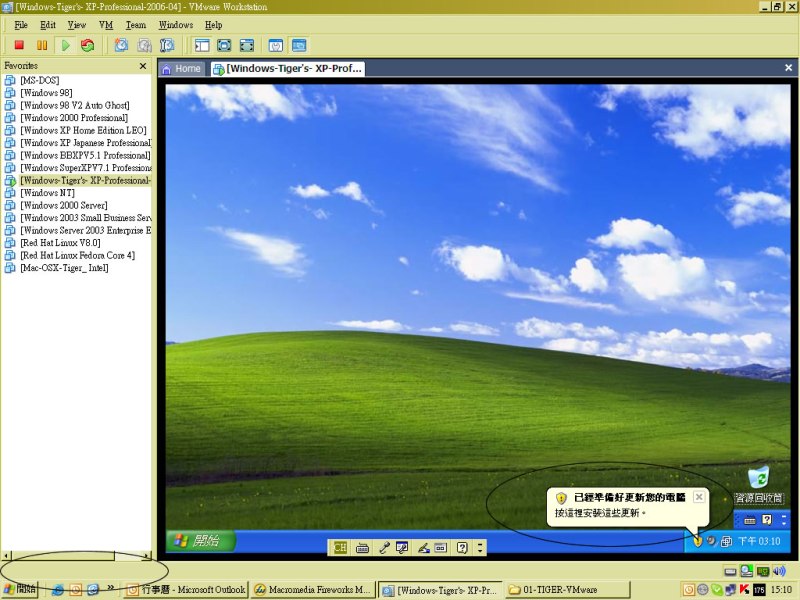Viewport: 800px width, 600px height.
Task: Select [Windows XP Home Edition LEO]
Action: tap(83, 130)
